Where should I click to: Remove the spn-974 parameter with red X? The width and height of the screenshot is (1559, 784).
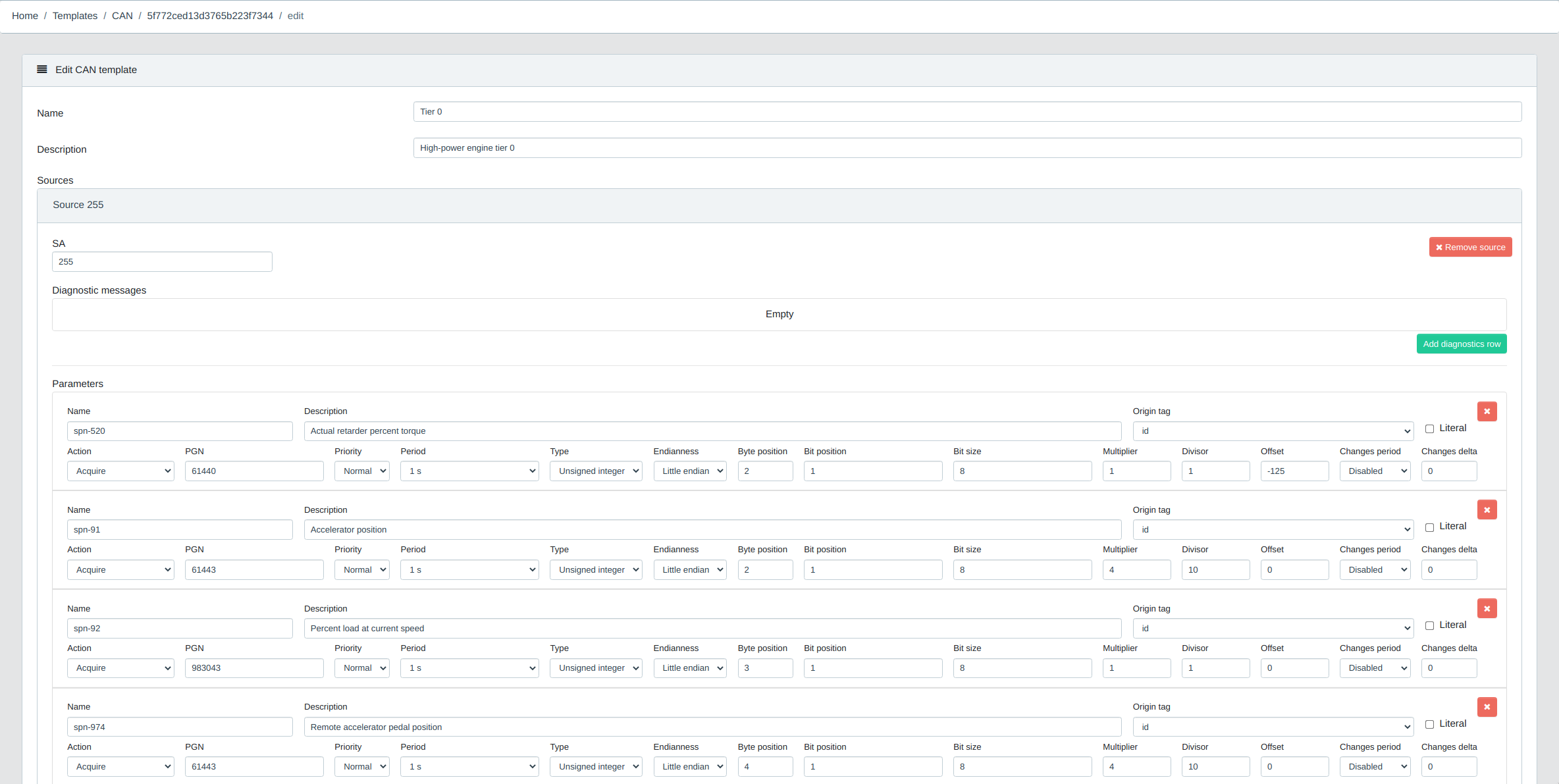pyautogui.click(x=1487, y=707)
